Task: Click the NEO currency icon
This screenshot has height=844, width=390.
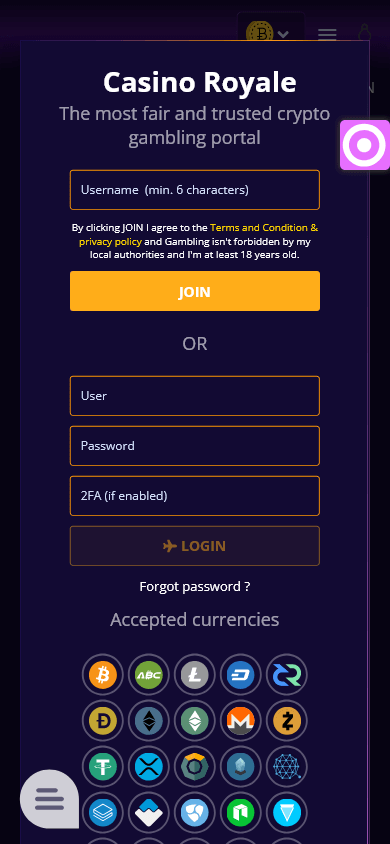Action: [x=240, y=813]
